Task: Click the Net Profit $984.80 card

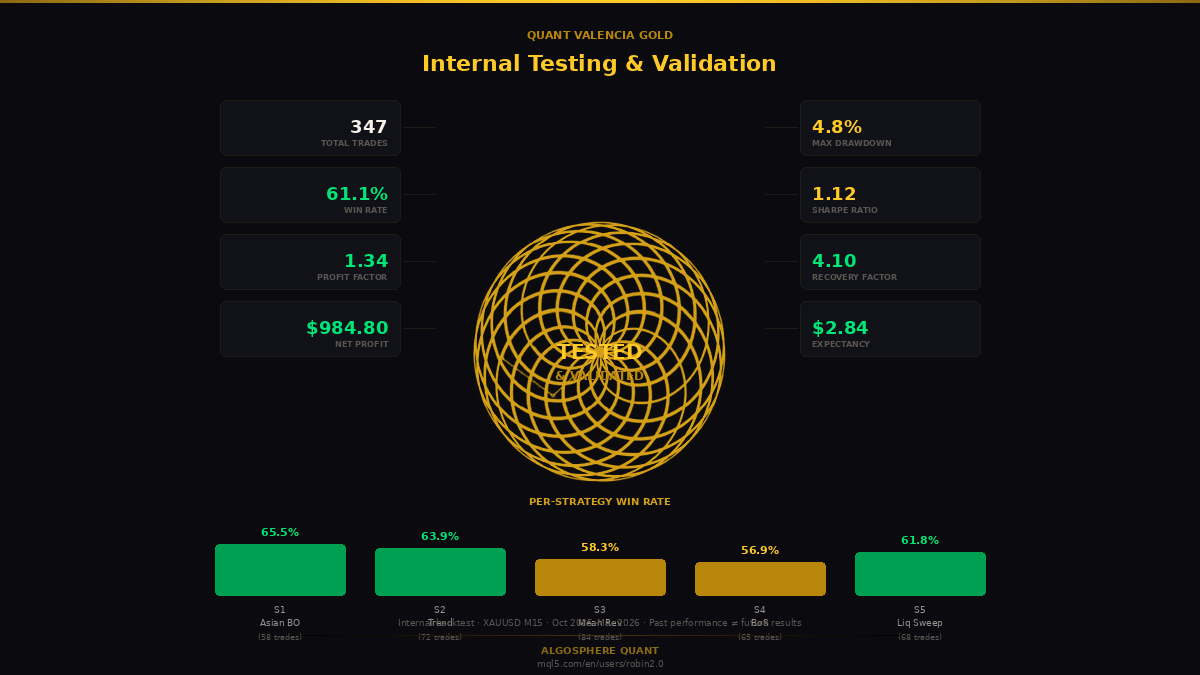Action: pos(310,329)
